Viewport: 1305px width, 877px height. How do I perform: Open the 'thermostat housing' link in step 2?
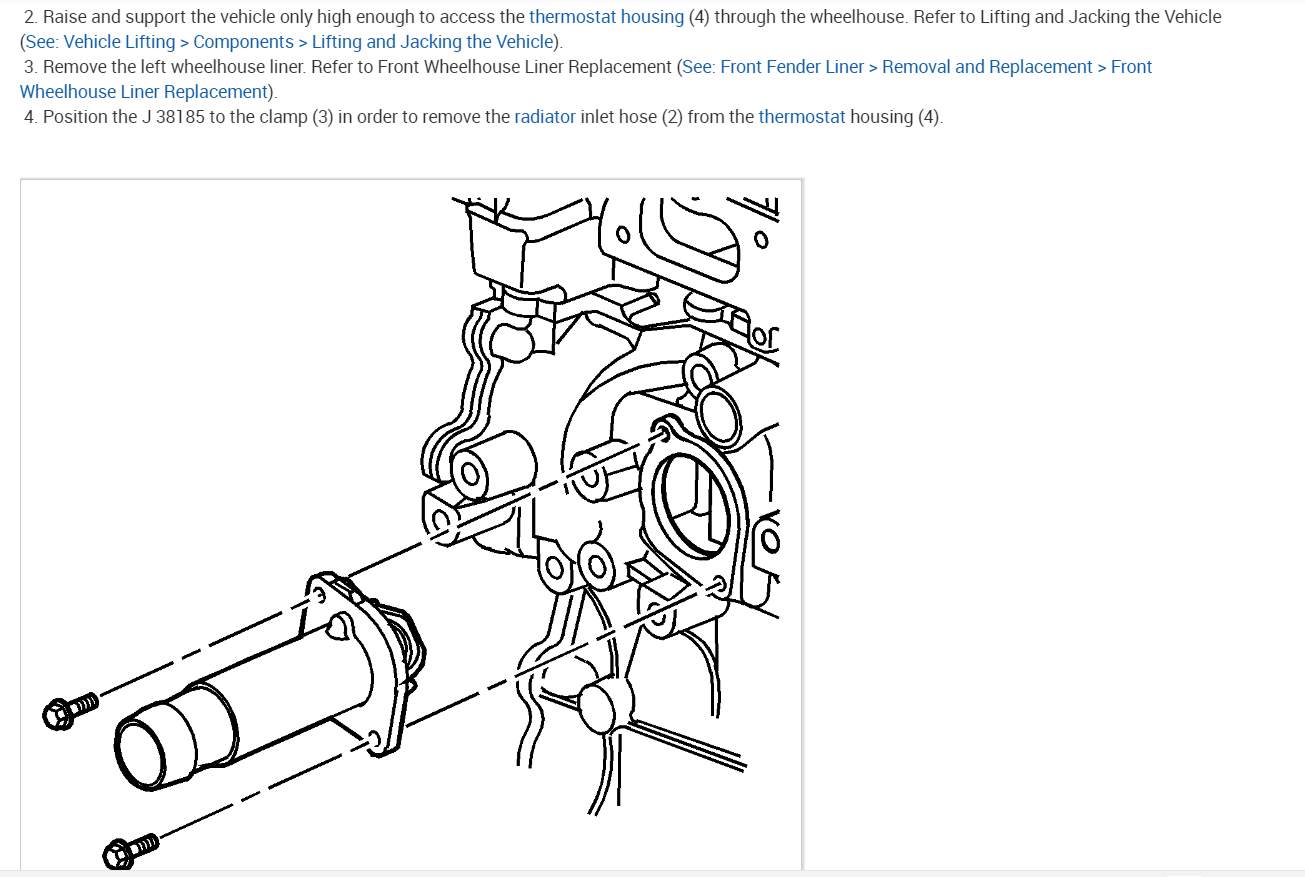(606, 17)
